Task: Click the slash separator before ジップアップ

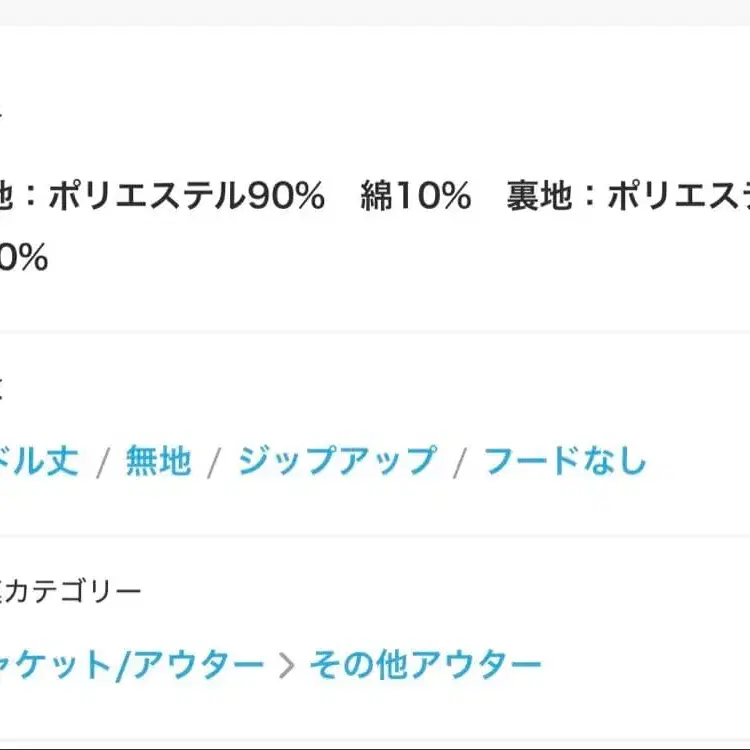Action: (x=214, y=463)
